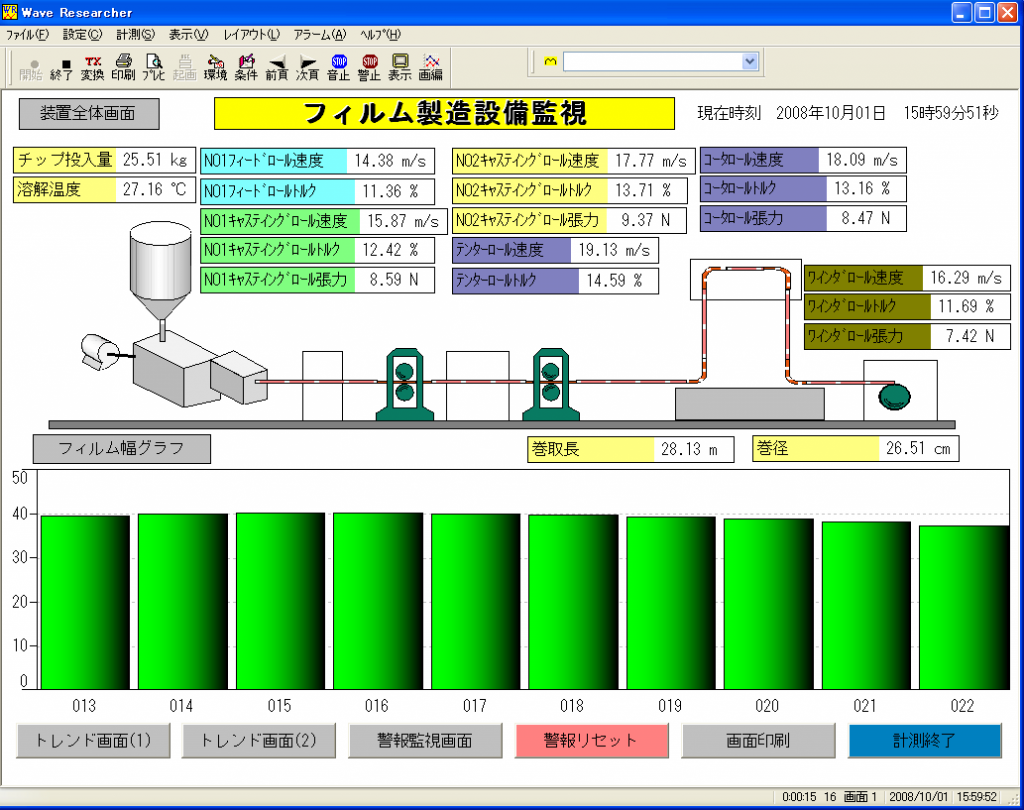Click the NO1フィードロールトルク value 11.36 %
Screen dimensions: 1024x810
394,191
